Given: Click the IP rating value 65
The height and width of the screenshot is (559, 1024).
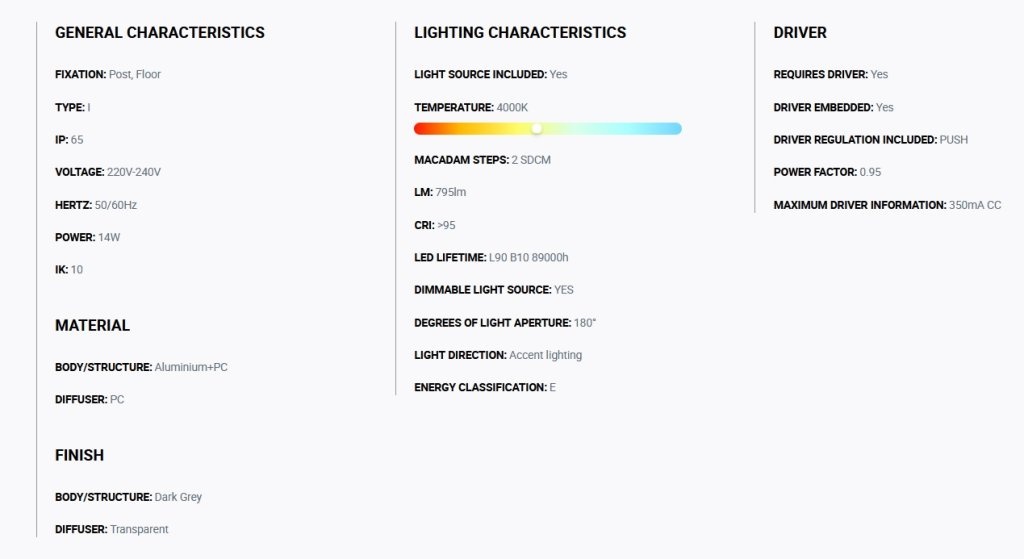Looking at the screenshot, I should pyautogui.click(x=76, y=140).
